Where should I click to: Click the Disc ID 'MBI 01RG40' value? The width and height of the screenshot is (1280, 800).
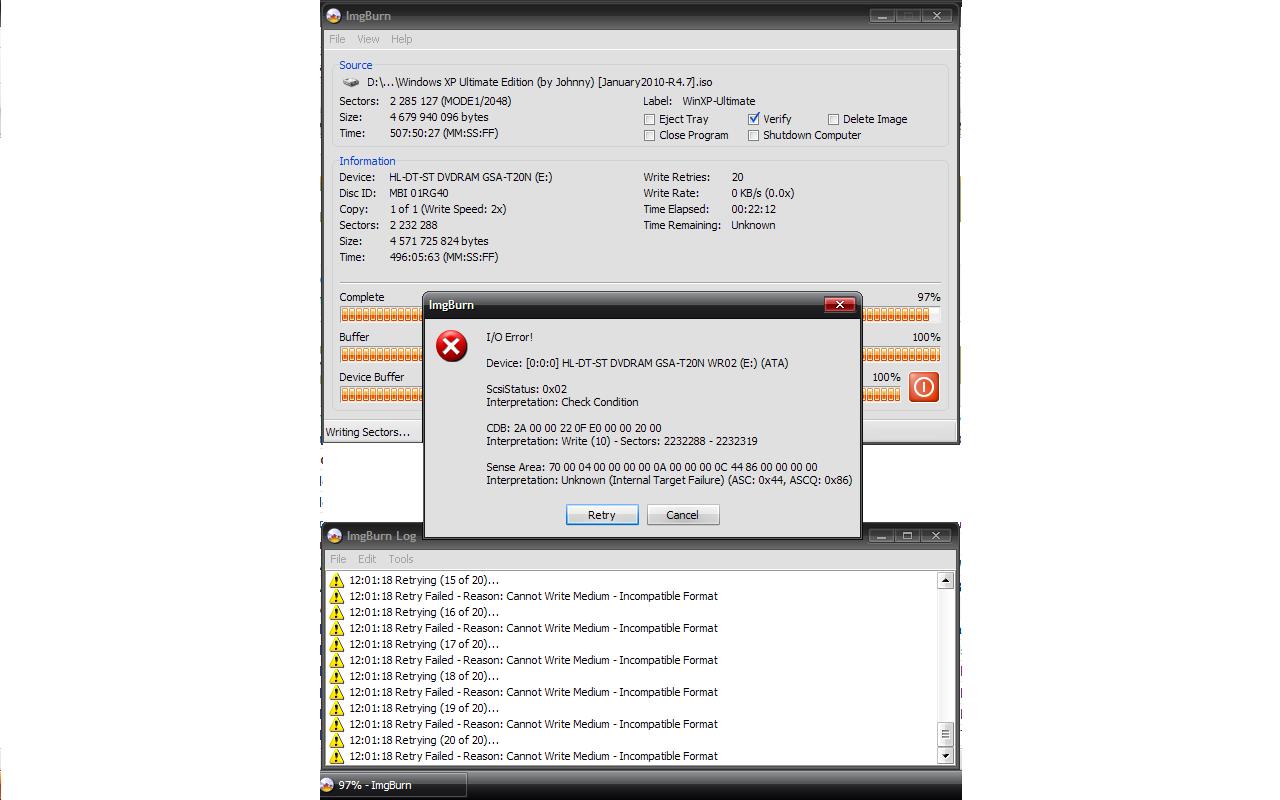tap(419, 193)
